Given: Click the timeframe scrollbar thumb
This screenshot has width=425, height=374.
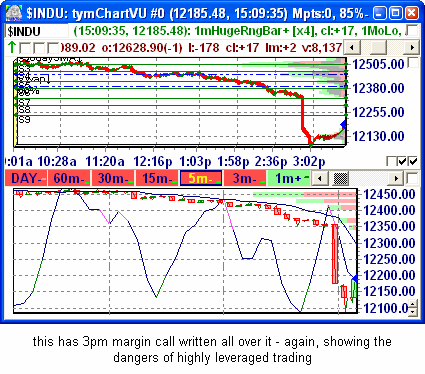Looking at the screenshot, I should click(341, 178).
